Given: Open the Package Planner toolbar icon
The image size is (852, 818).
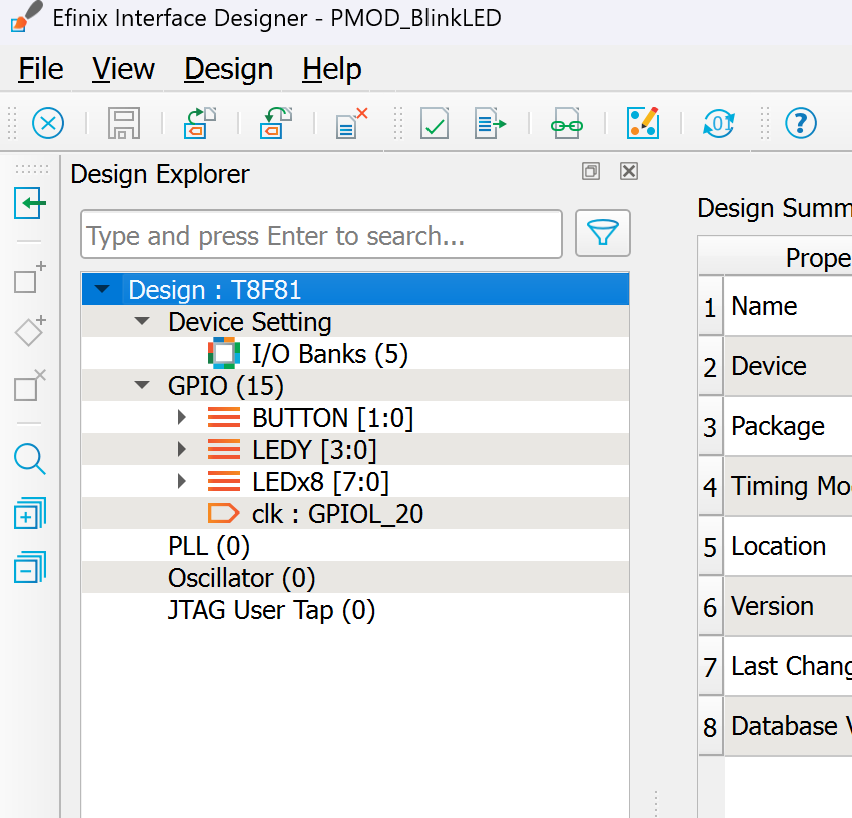Looking at the screenshot, I should point(643,123).
